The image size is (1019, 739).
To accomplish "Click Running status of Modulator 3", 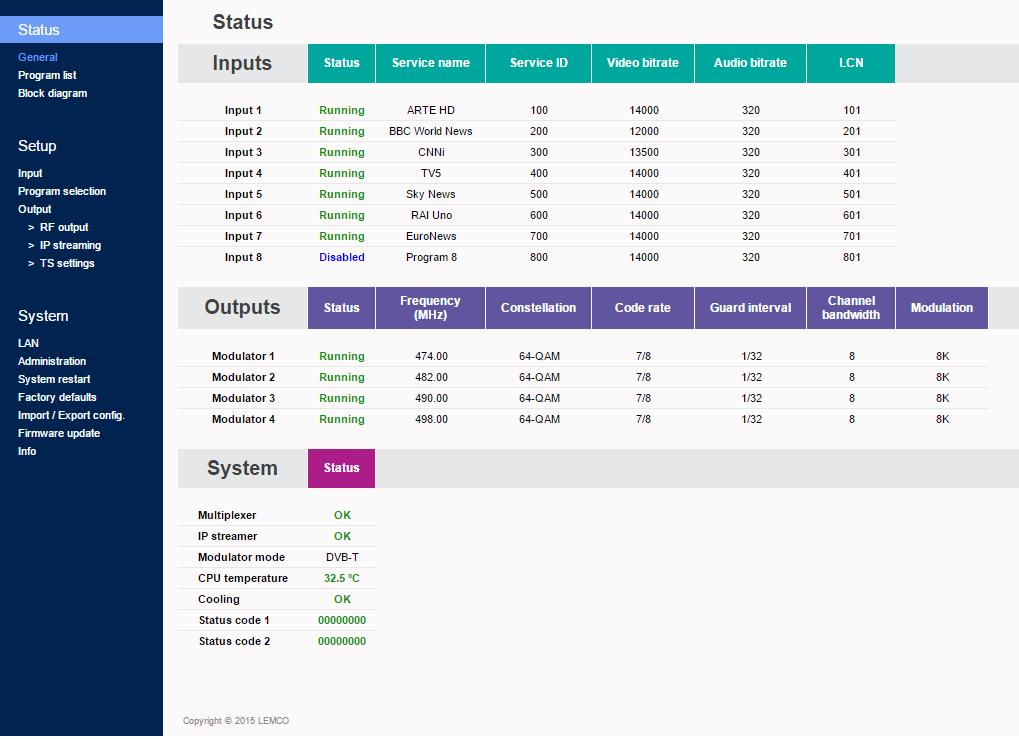I will (342, 398).
